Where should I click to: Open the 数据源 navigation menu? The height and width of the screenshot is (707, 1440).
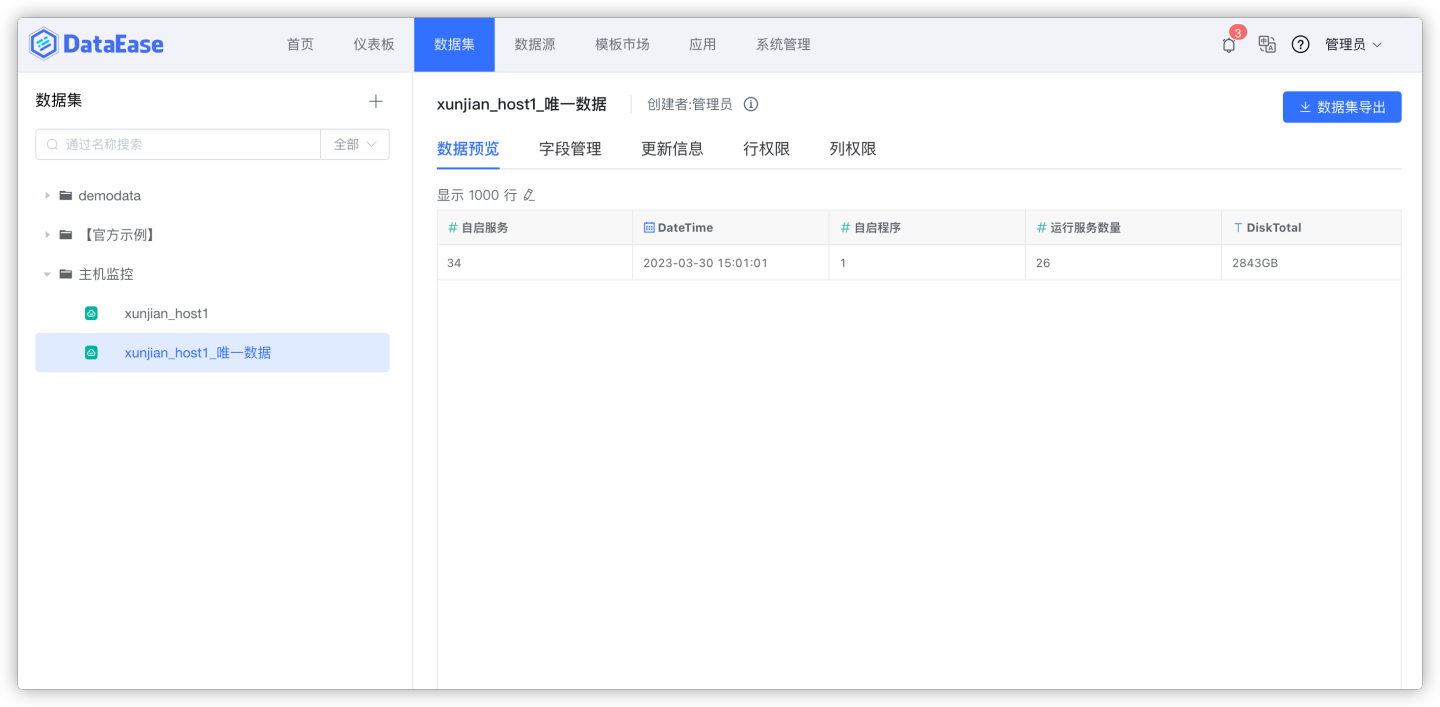pyautogui.click(x=535, y=44)
